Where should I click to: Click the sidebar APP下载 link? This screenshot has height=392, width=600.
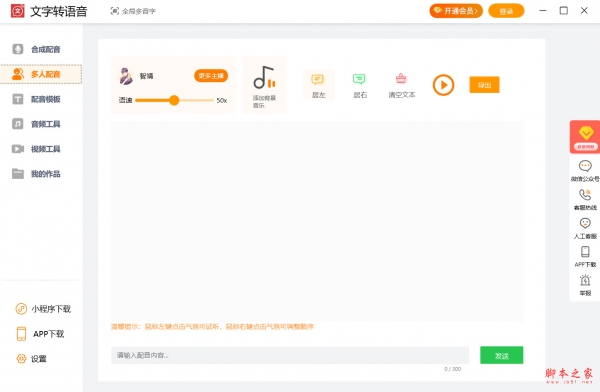click(40, 333)
